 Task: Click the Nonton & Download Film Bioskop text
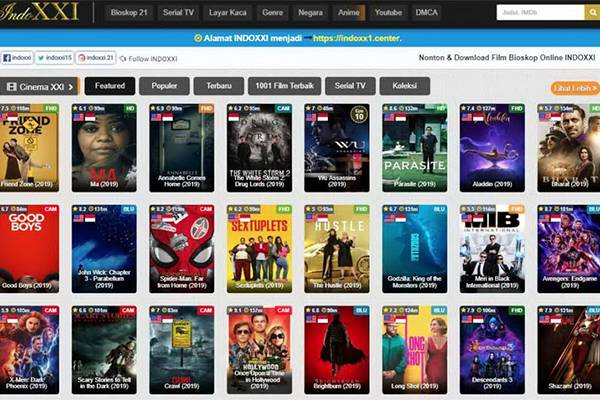[507, 58]
